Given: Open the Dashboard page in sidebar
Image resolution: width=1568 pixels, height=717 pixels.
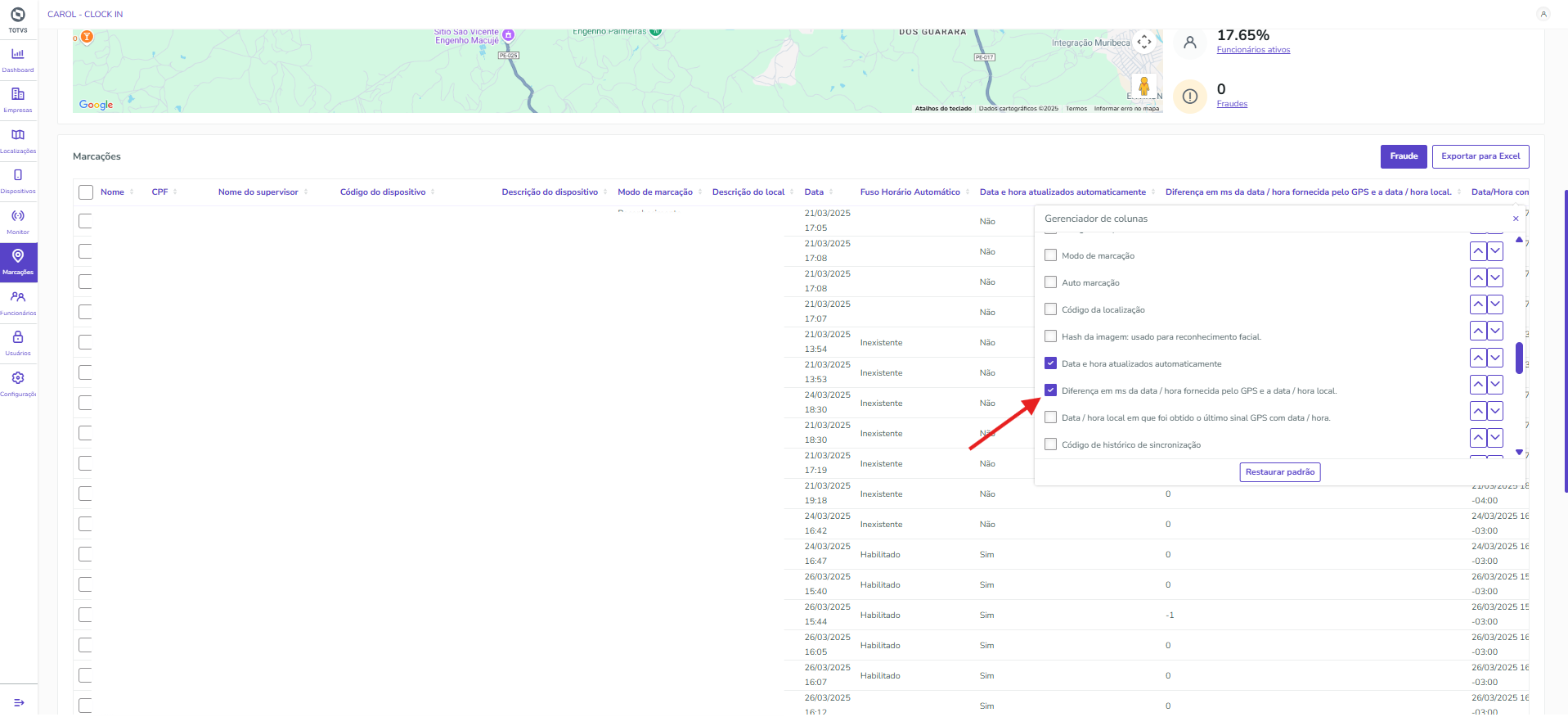Looking at the screenshot, I should 18,60.
